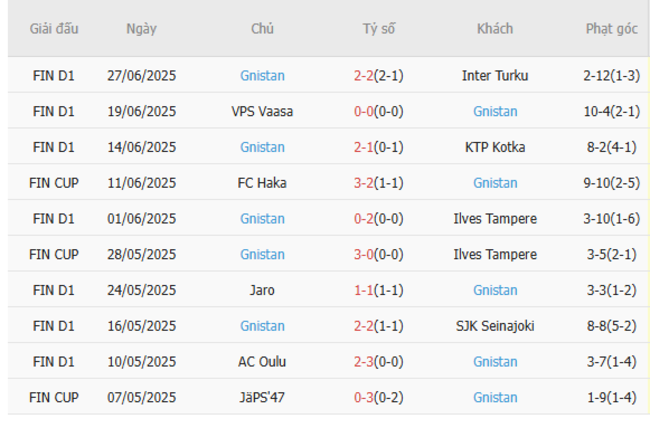Select the AC Oulu team name
Image resolution: width=650 pixels, height=428 pixels.
coord(262,362)
